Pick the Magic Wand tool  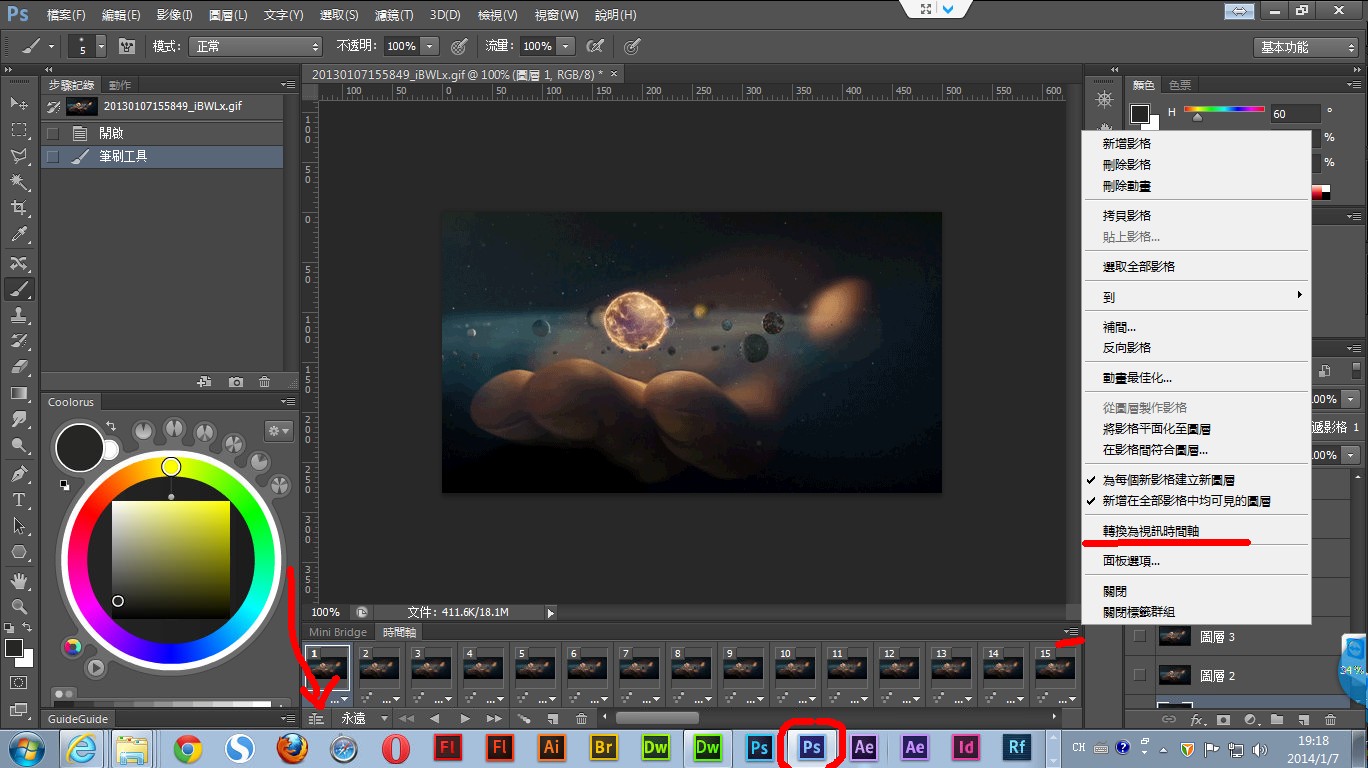(x=19, y=182)
